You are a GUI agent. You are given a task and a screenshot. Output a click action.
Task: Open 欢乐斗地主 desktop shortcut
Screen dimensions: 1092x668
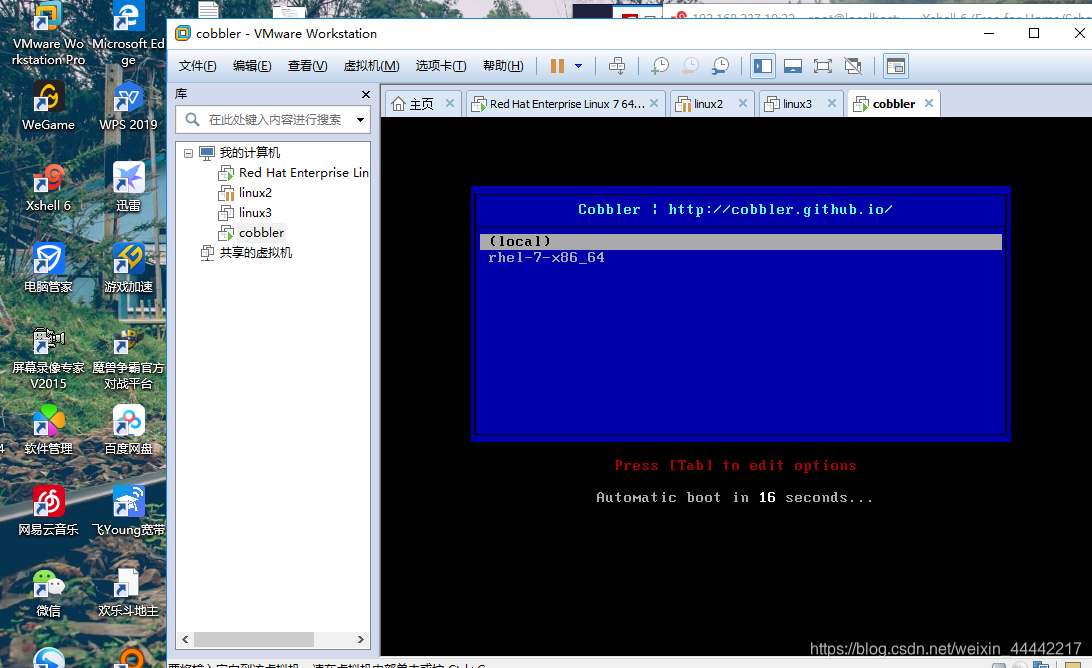click(x=128, y=593)
